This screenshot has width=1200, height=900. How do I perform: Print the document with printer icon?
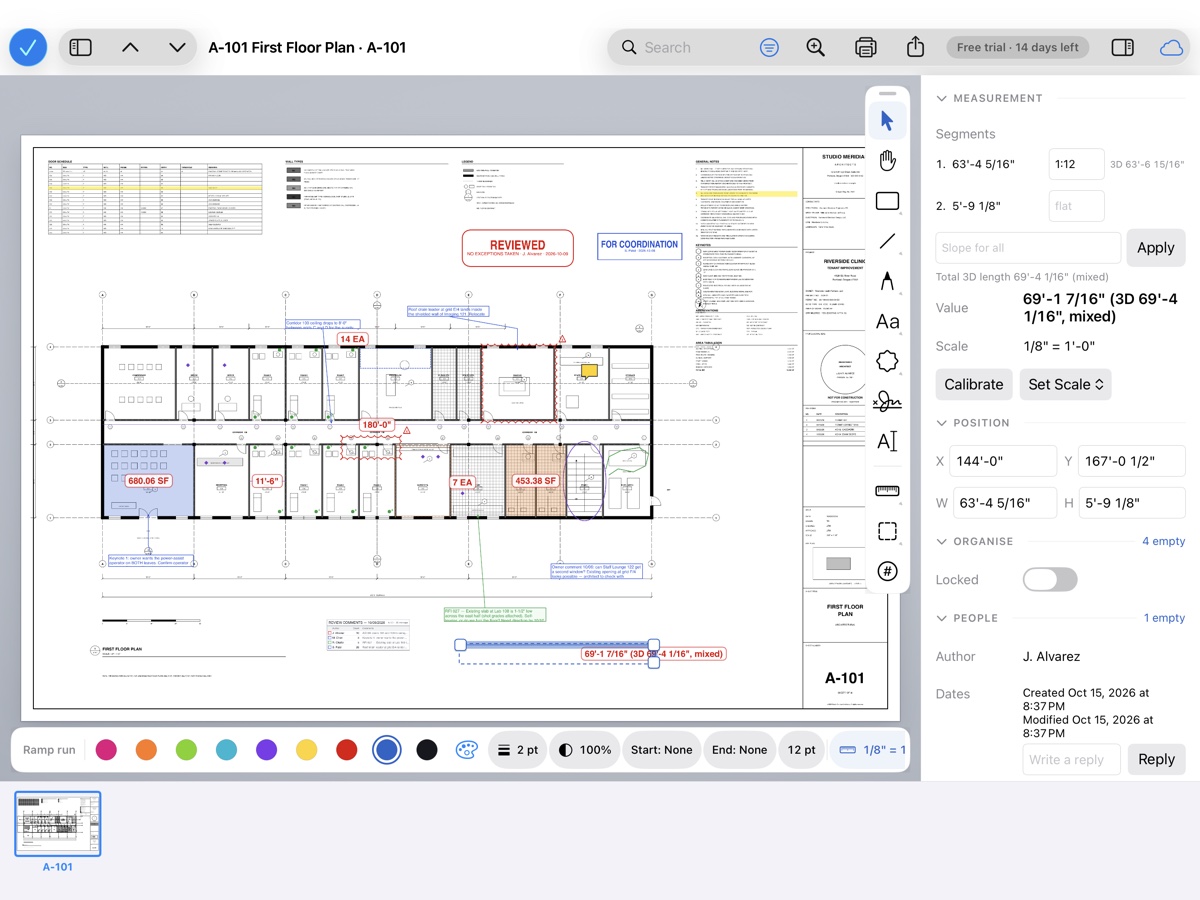pyautogui.click(x=866, y=47)
